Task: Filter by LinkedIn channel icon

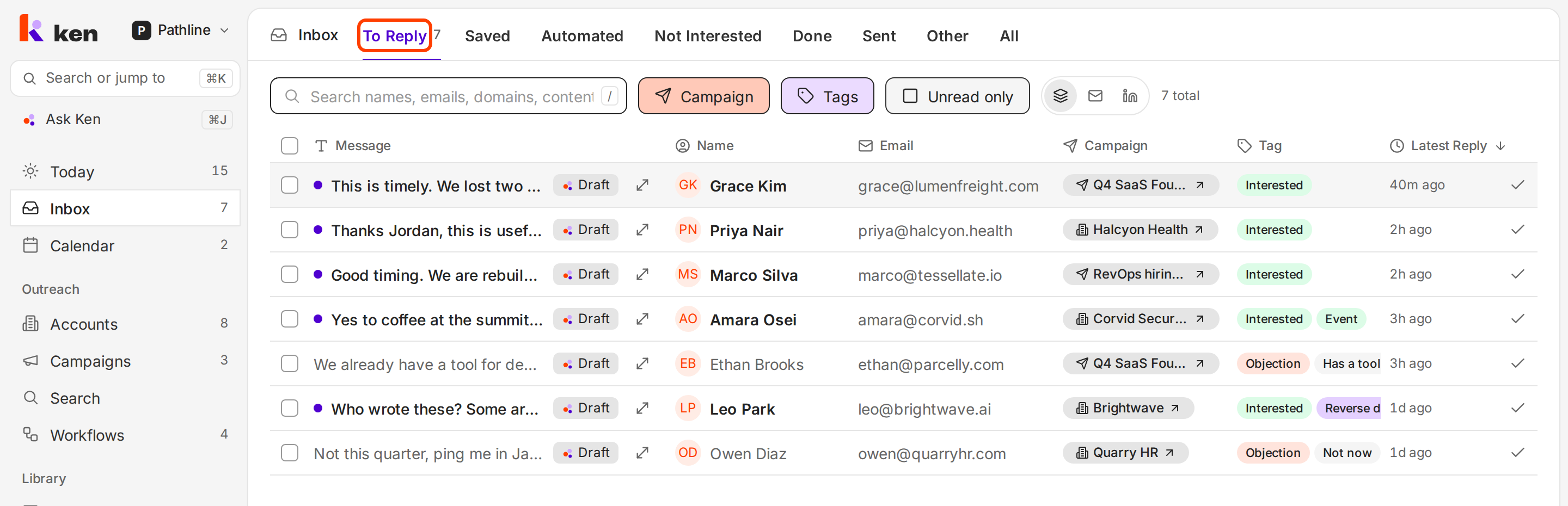Action: [1129, 96]
